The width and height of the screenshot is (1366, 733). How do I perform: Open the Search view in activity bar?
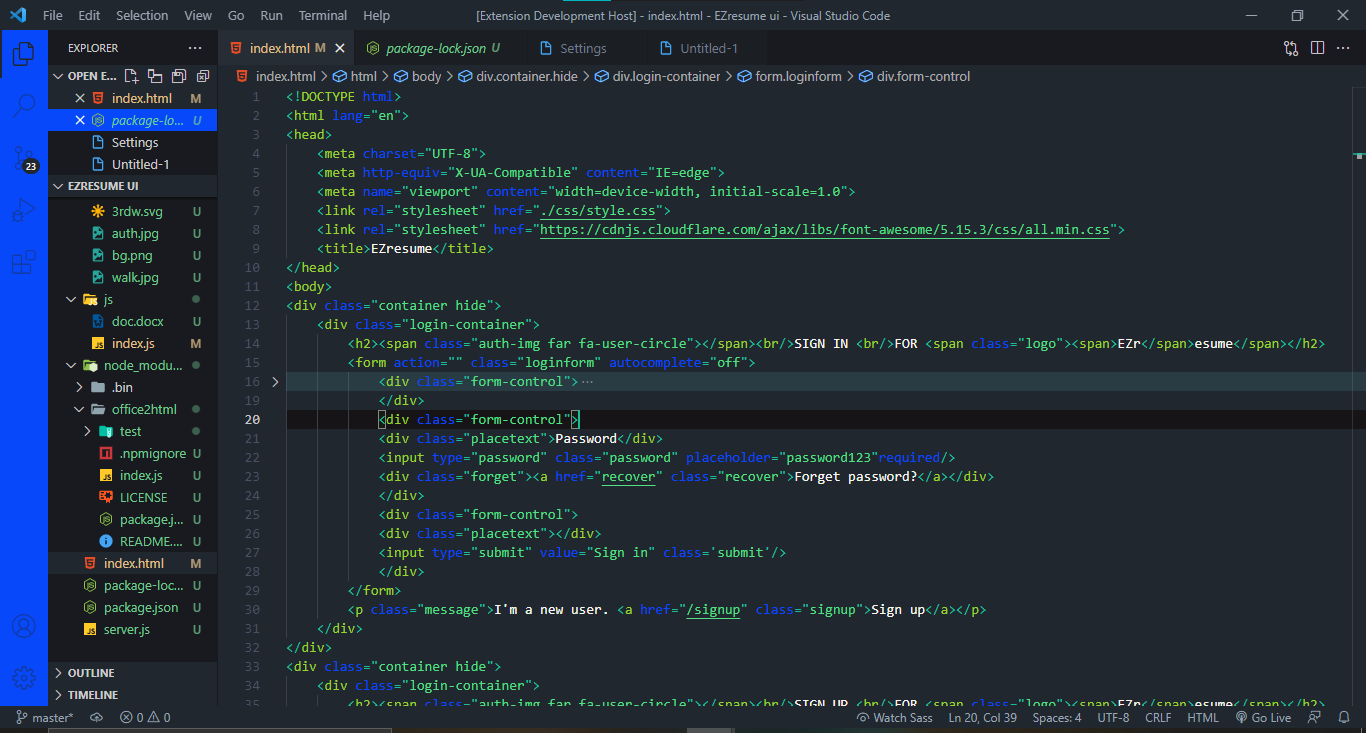coord(24,105)
